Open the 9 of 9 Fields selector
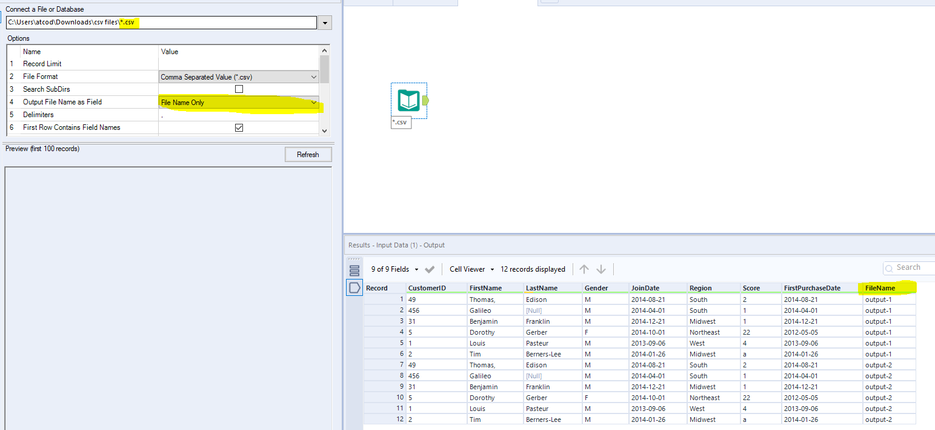The image size is (935, 430). tap(395, 269)
